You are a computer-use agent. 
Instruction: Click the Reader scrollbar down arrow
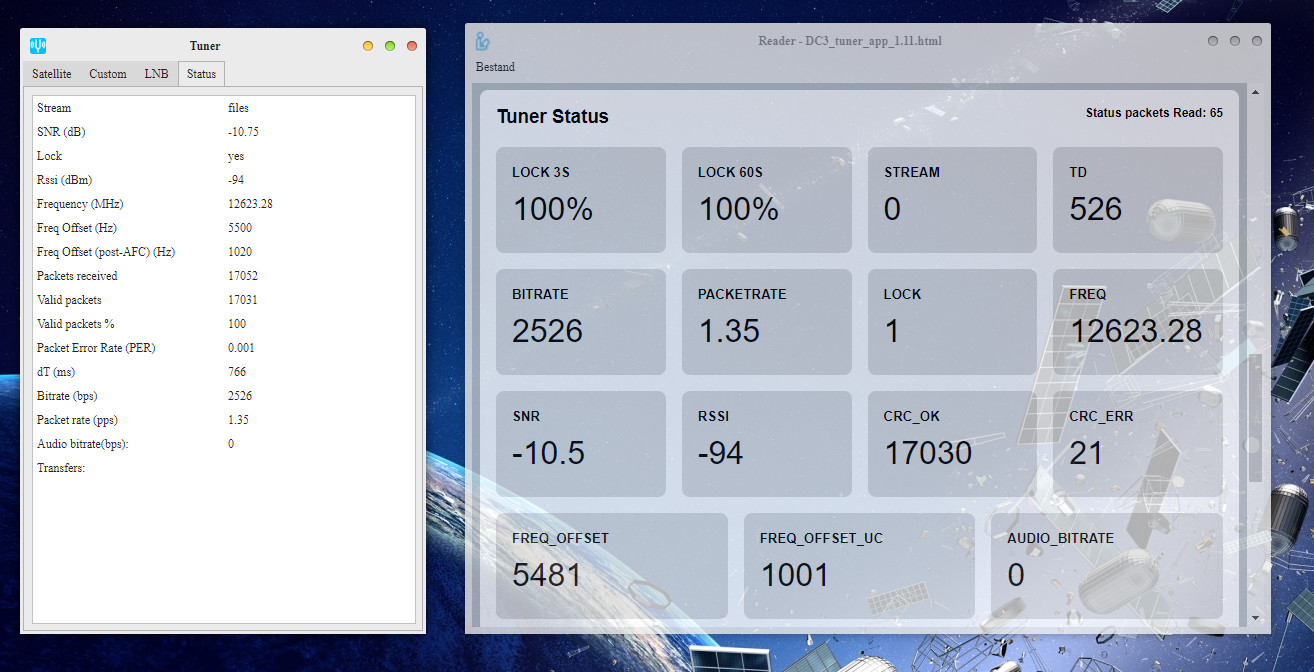point(1255,618)
